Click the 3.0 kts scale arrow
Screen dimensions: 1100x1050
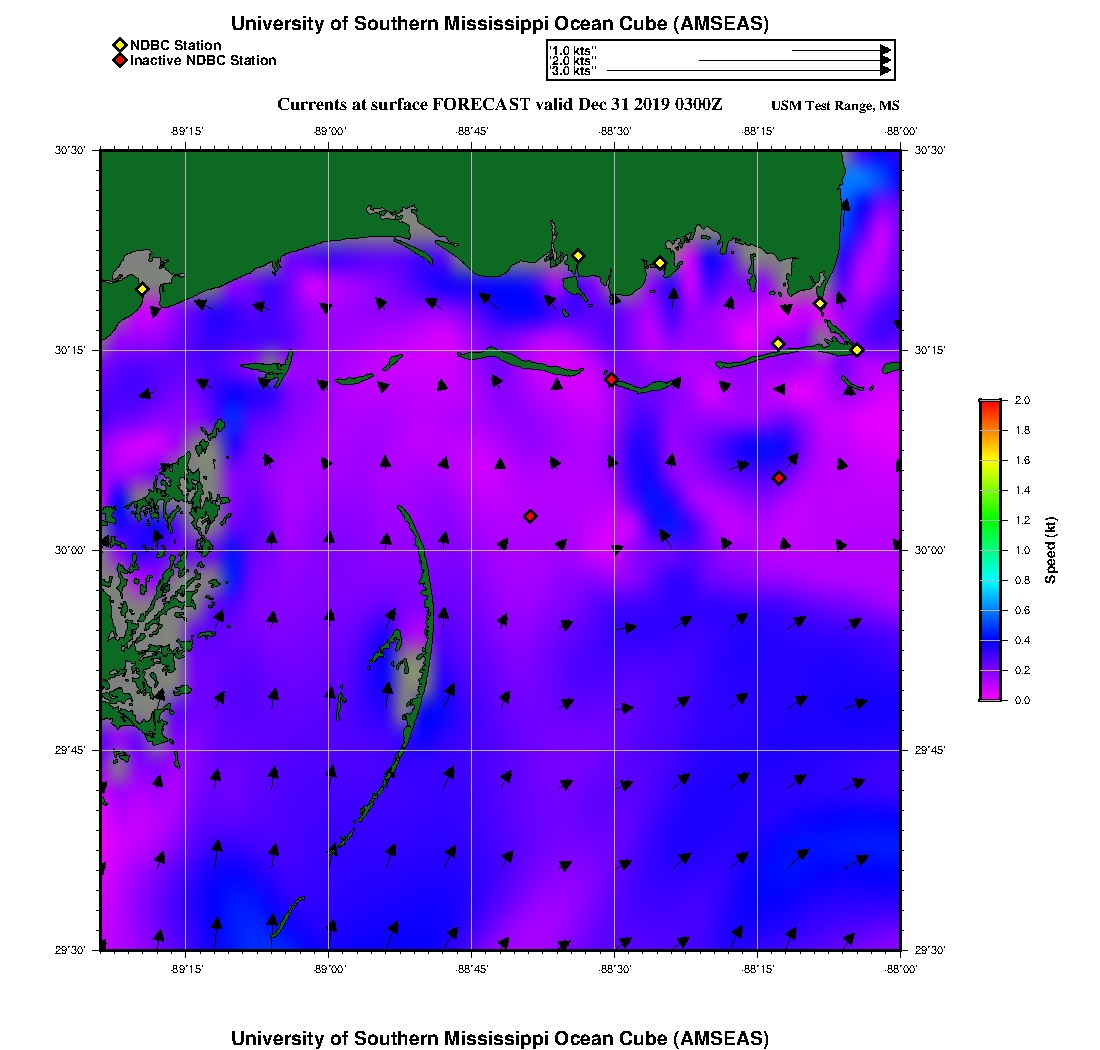748,71
